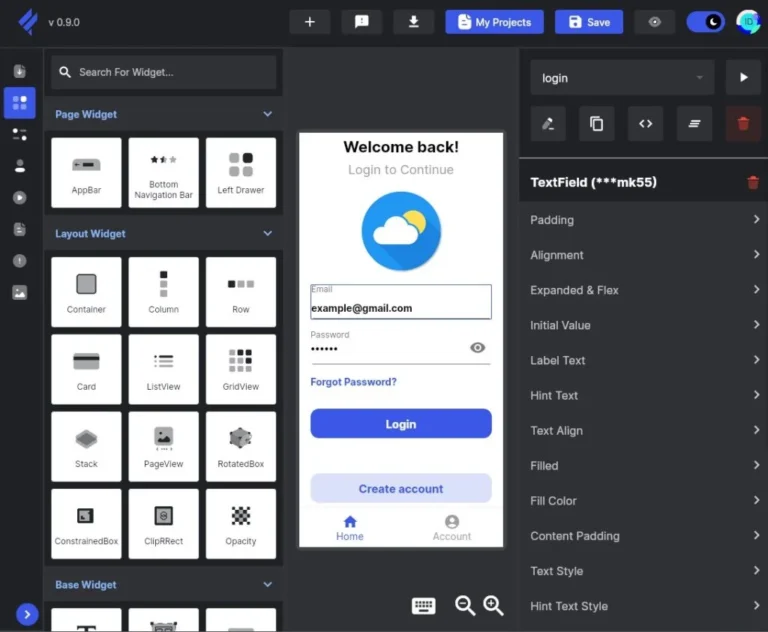Open the login page dropdown

click(622, 77)
